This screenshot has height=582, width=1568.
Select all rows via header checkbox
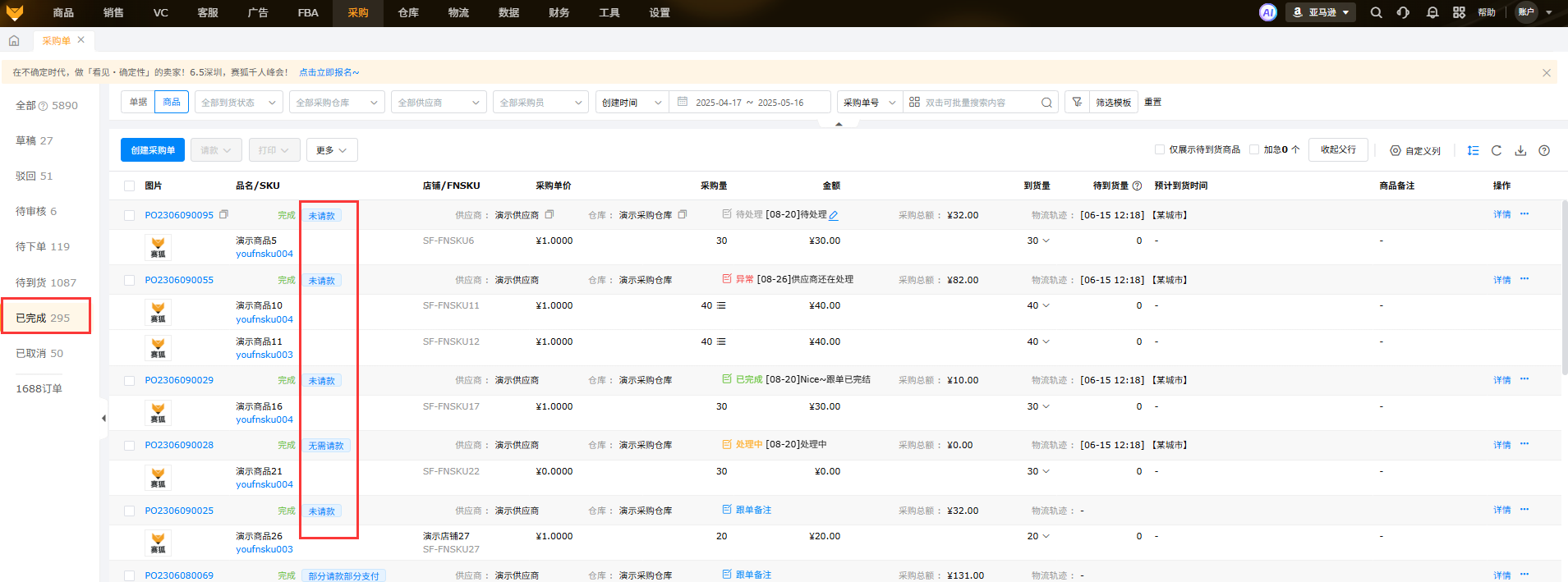(x=129, y=186)
